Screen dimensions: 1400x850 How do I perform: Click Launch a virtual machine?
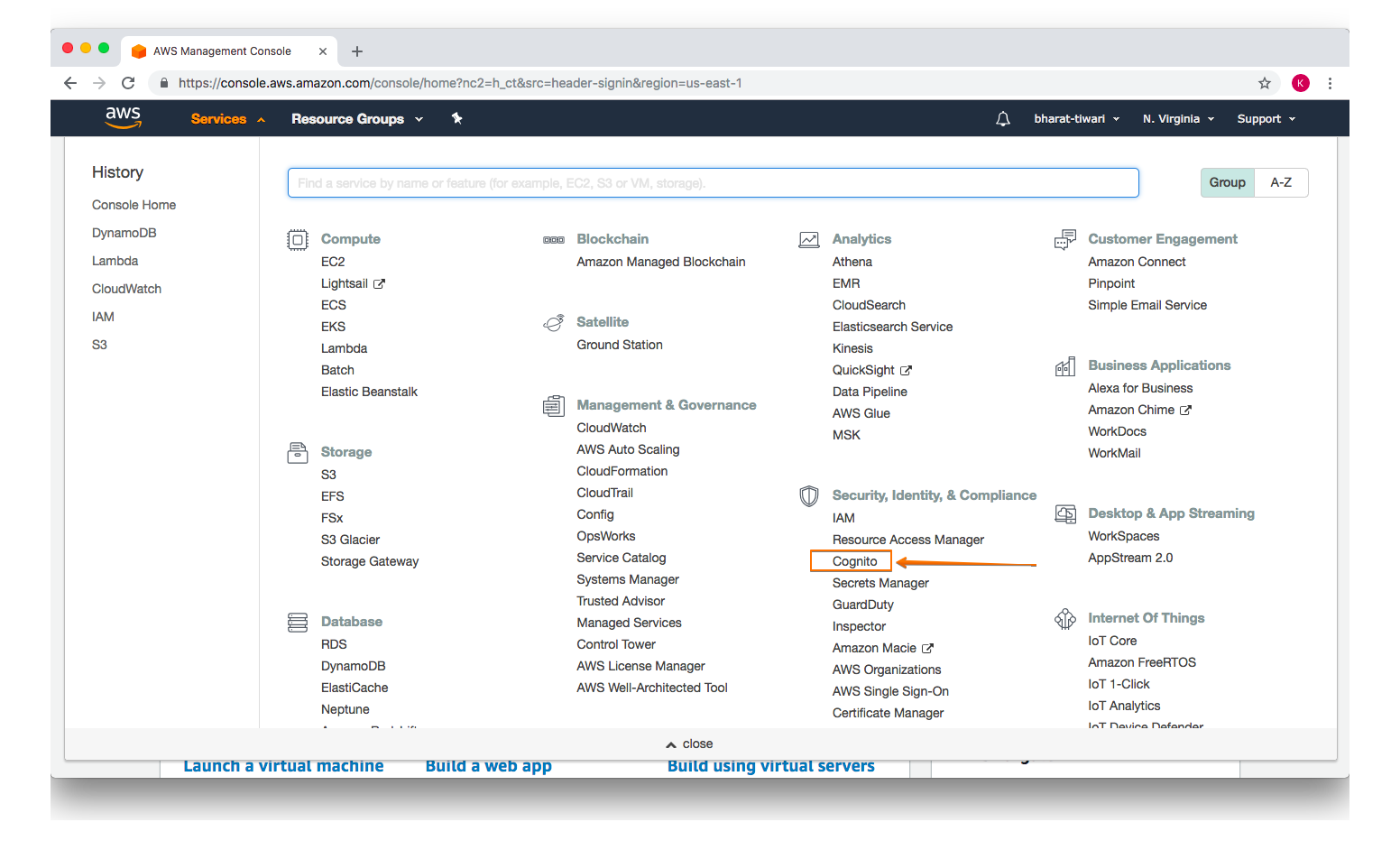(x=282, y=765)
